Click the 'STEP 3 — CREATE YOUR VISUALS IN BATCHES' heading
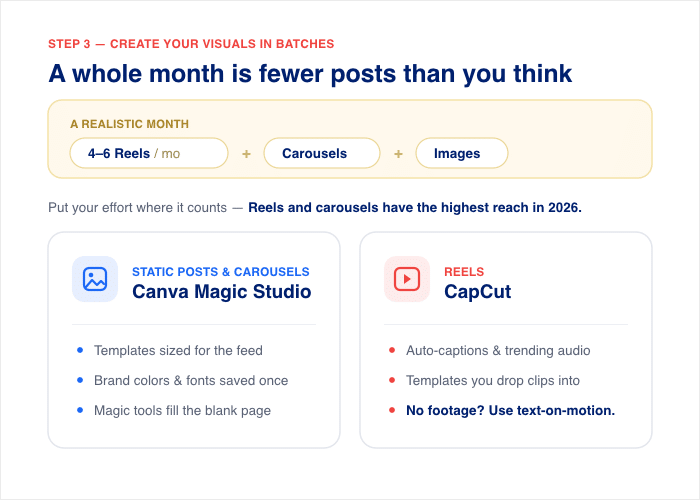700x500 pixels. point(191,44)
